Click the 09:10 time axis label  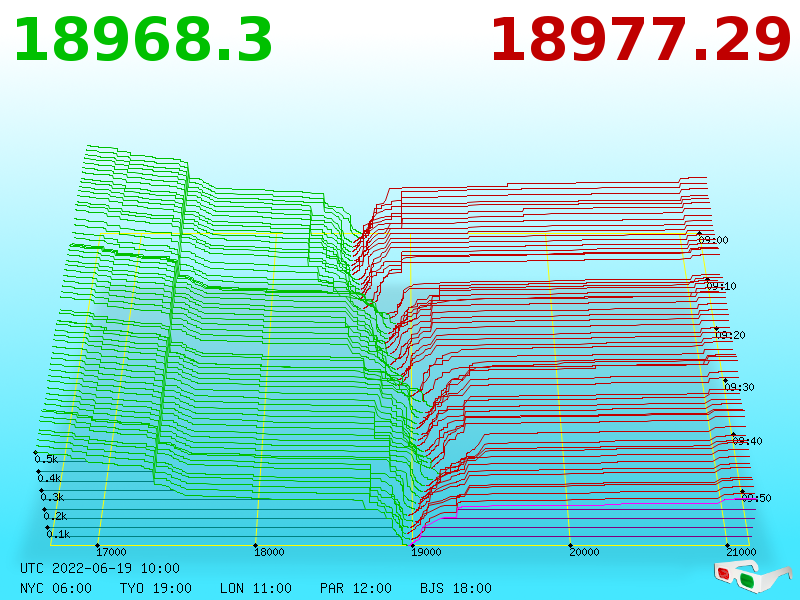721,286
